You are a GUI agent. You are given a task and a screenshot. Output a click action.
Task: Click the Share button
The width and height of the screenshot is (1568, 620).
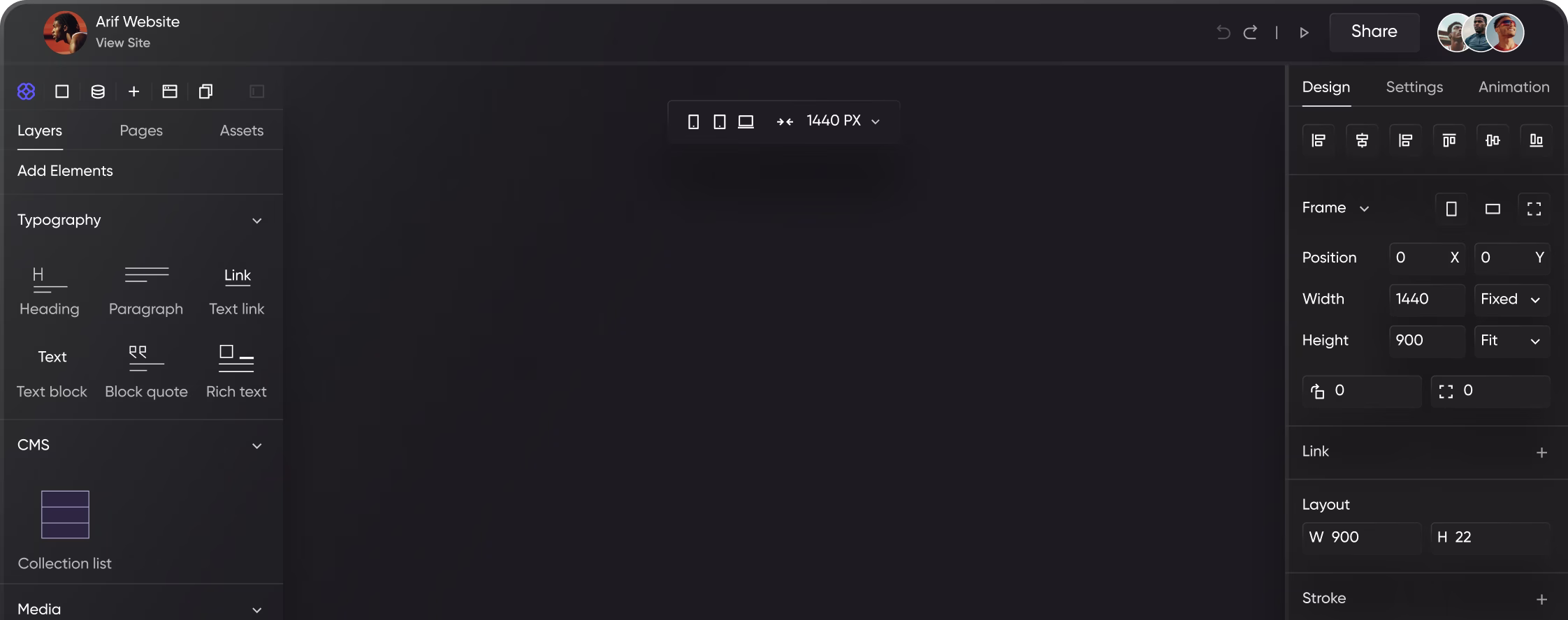tap(1374, 32)
